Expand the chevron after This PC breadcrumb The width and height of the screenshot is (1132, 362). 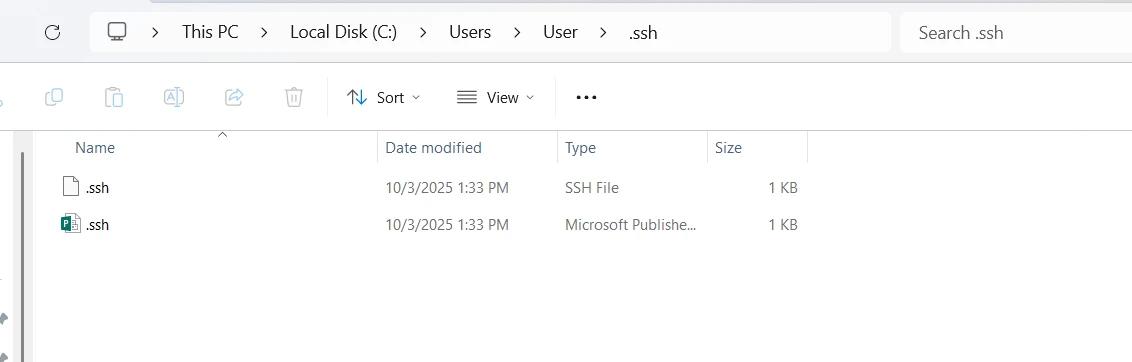tap(264, 33)
